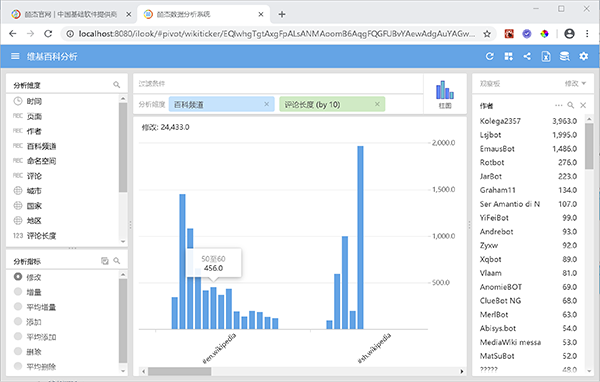Select the 增量 measure radio button
The height and width of the screenshot is (382, 600).
[18, 291]
